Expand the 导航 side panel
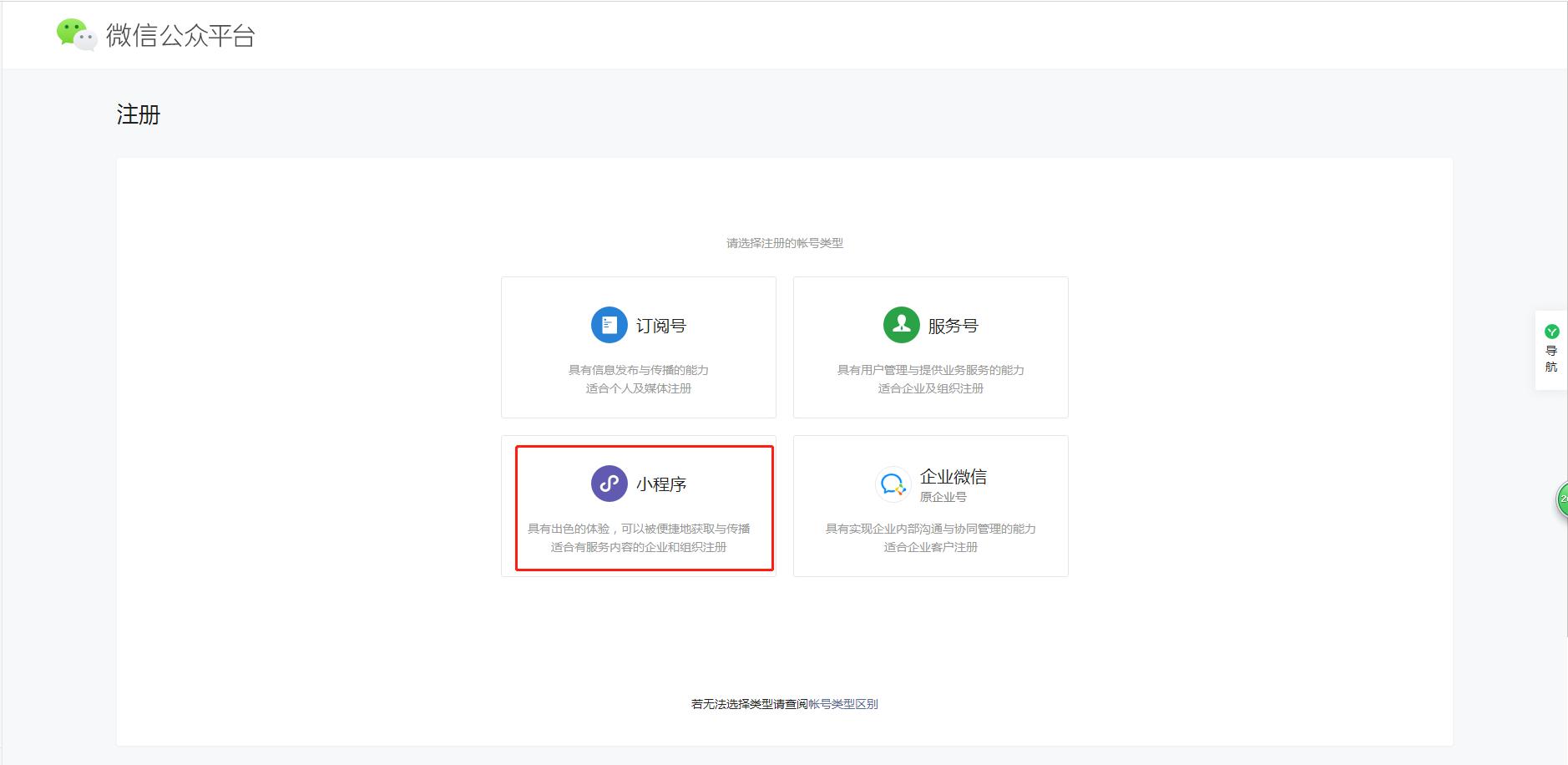Image resolution: width=1568 pixels, height=765 pixels. (x=1550, y=348)
